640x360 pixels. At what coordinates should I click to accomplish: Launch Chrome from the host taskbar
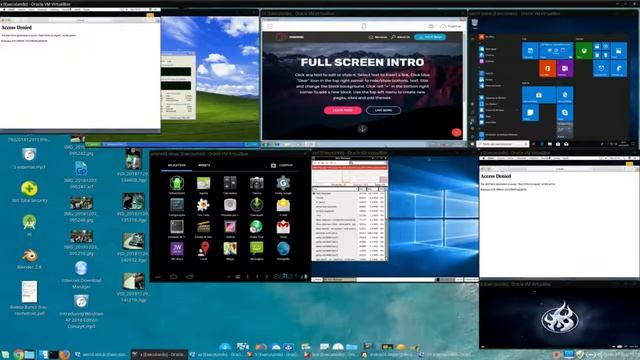pyautogui.click(x=18, y=355)
